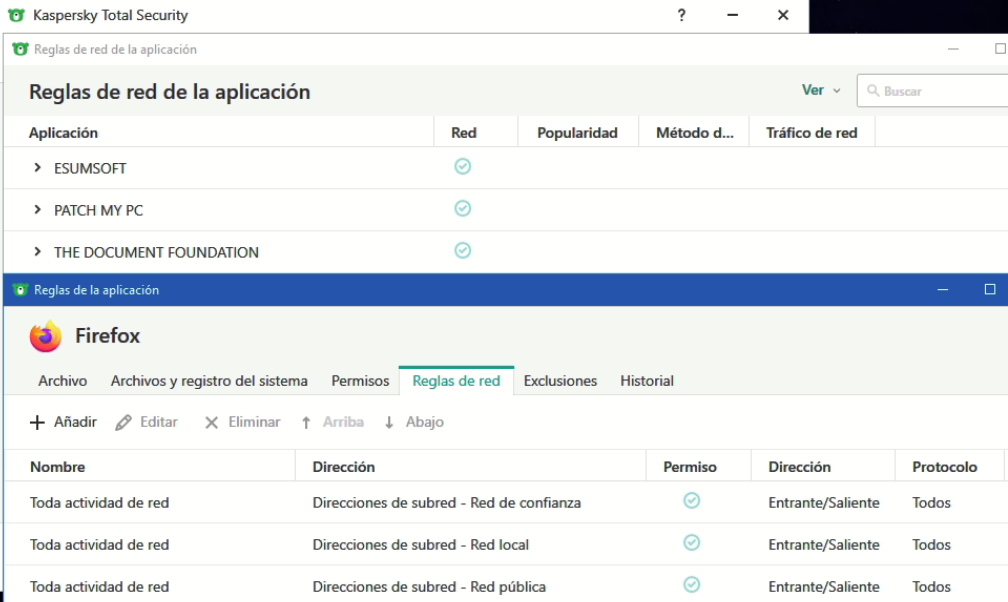Toggle permission for Red de confianza rule
This screenshot has width=1008, height=602.
click(692, 500)
